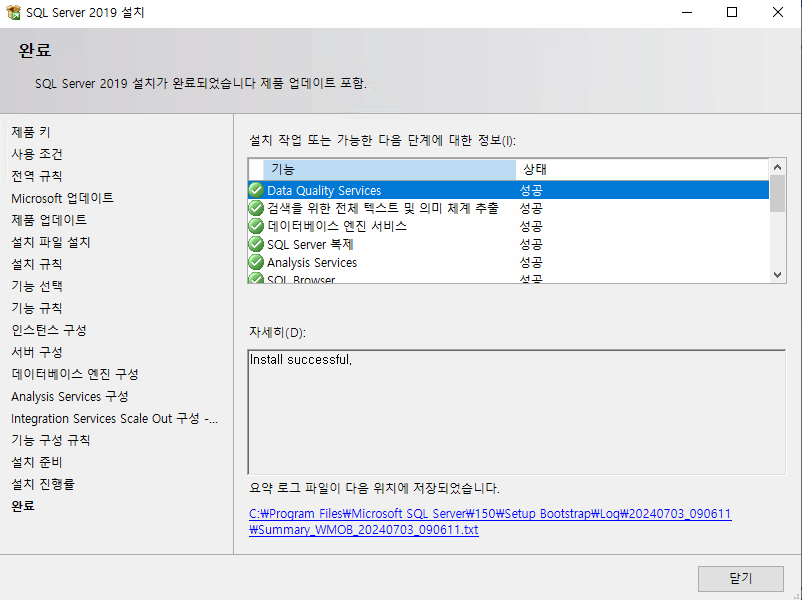Click the Integration Services Scale Out 구성 step
The image size is (802, 600).
point(115,418)
